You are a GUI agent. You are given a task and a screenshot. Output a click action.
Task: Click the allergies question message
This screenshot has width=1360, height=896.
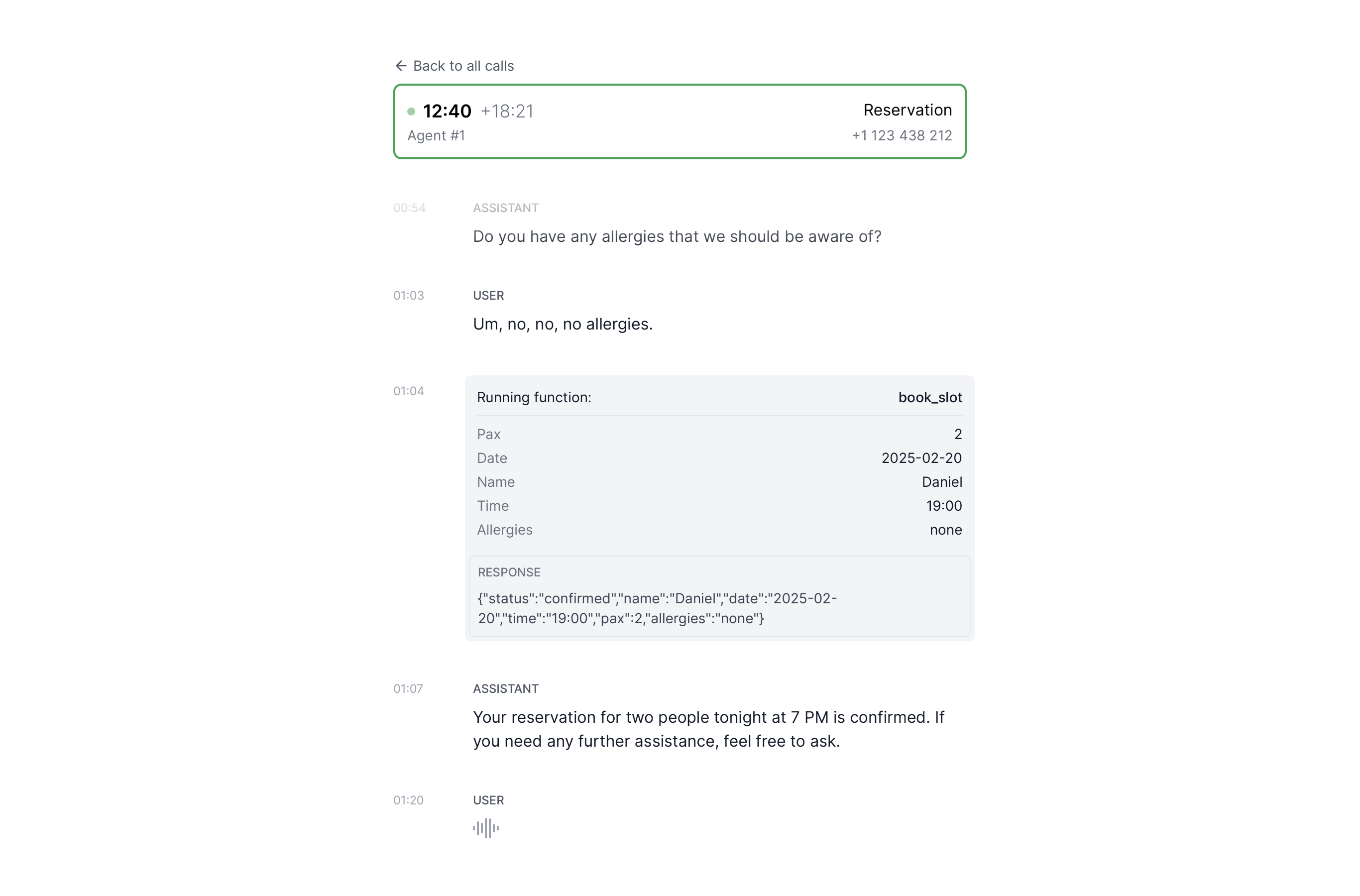(677, 236)
